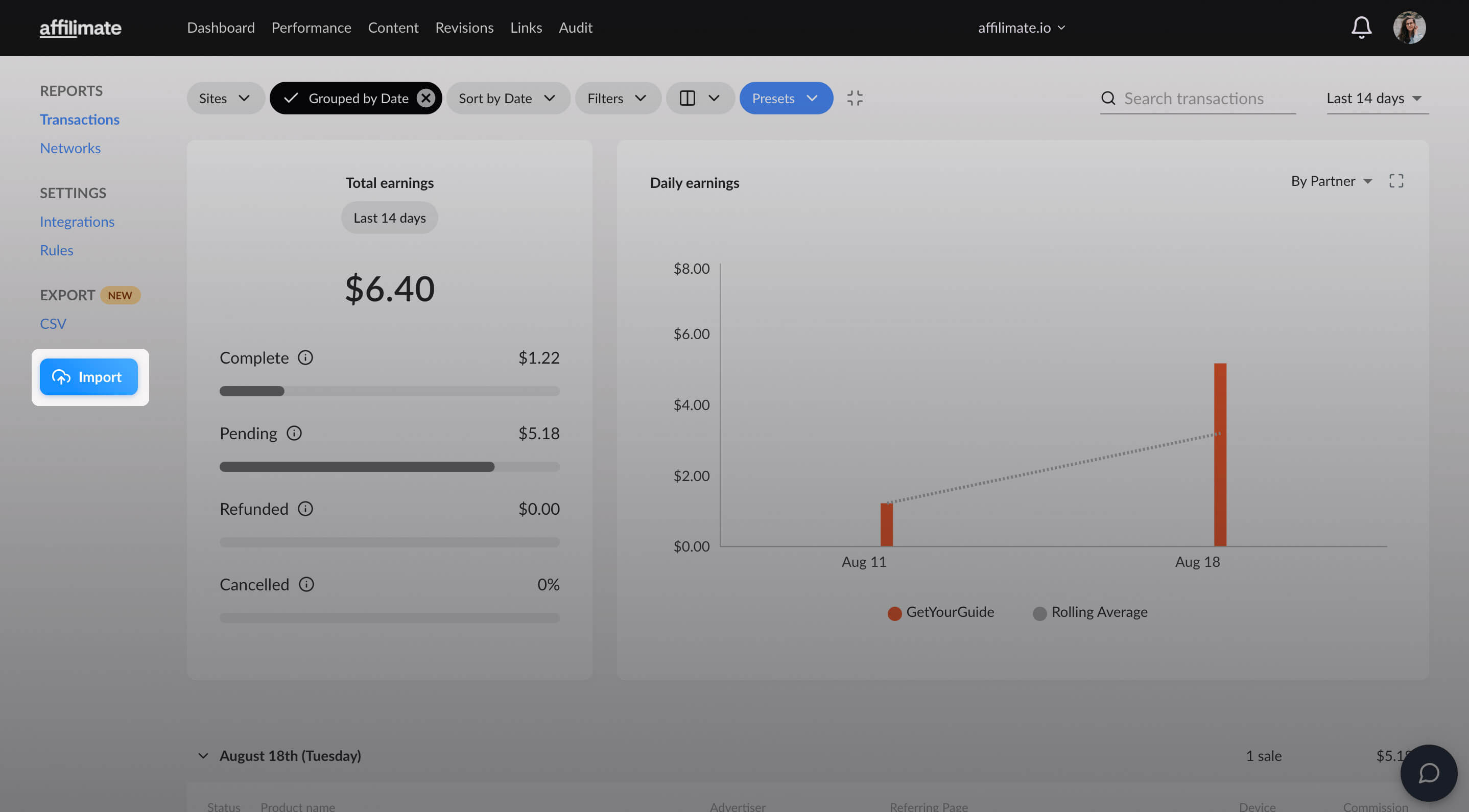The height and width of the screenshot is (812, 1469).
Task: Open Transactions report
Action: (x=79, y=119)
